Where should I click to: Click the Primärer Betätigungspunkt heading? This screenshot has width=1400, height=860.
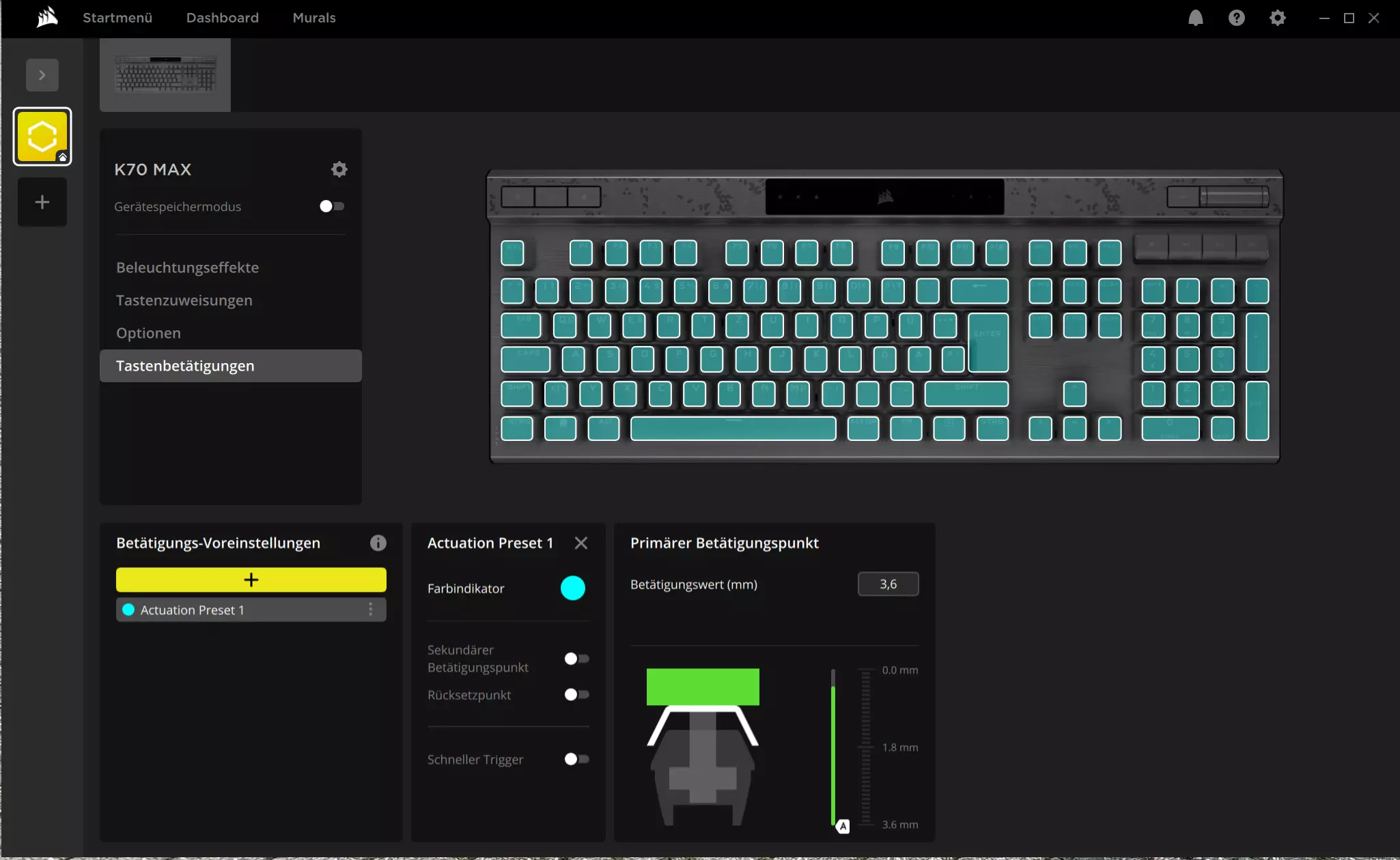pos(725,543)
